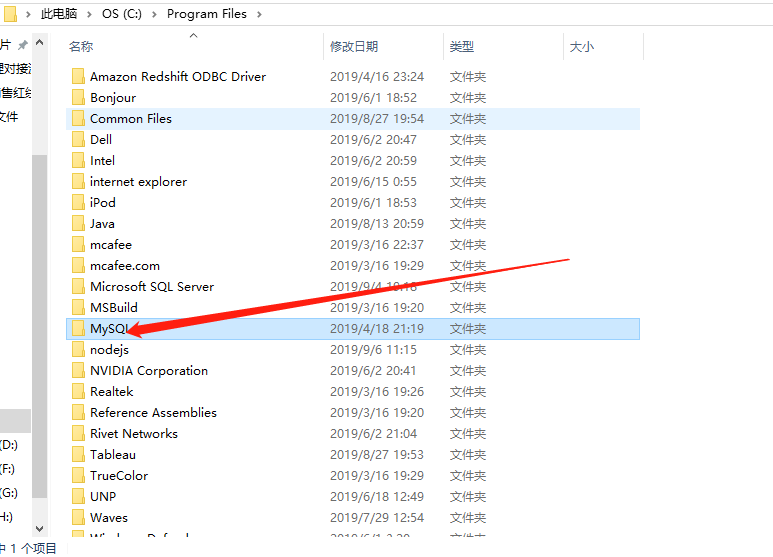Viewport: 773px width, 557px height.
Task: Click the date 2019/7/29 12:54
Action: coord(377,518)
